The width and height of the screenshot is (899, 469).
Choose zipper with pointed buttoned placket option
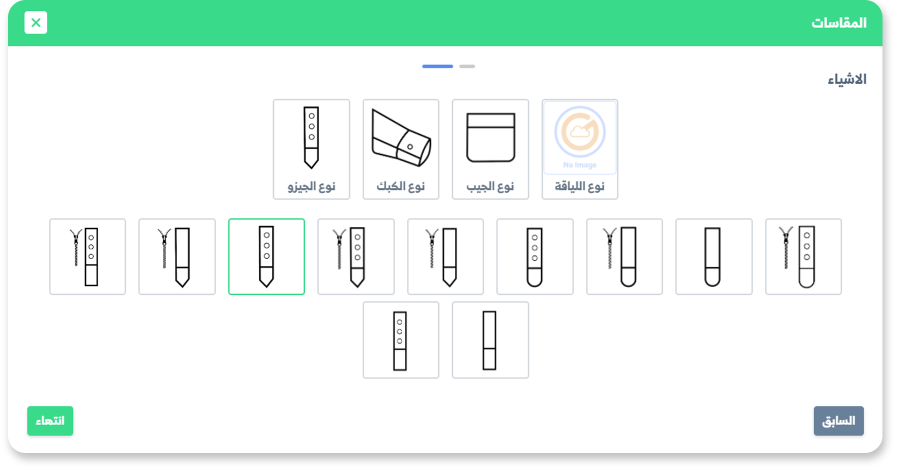pos(356,257)
